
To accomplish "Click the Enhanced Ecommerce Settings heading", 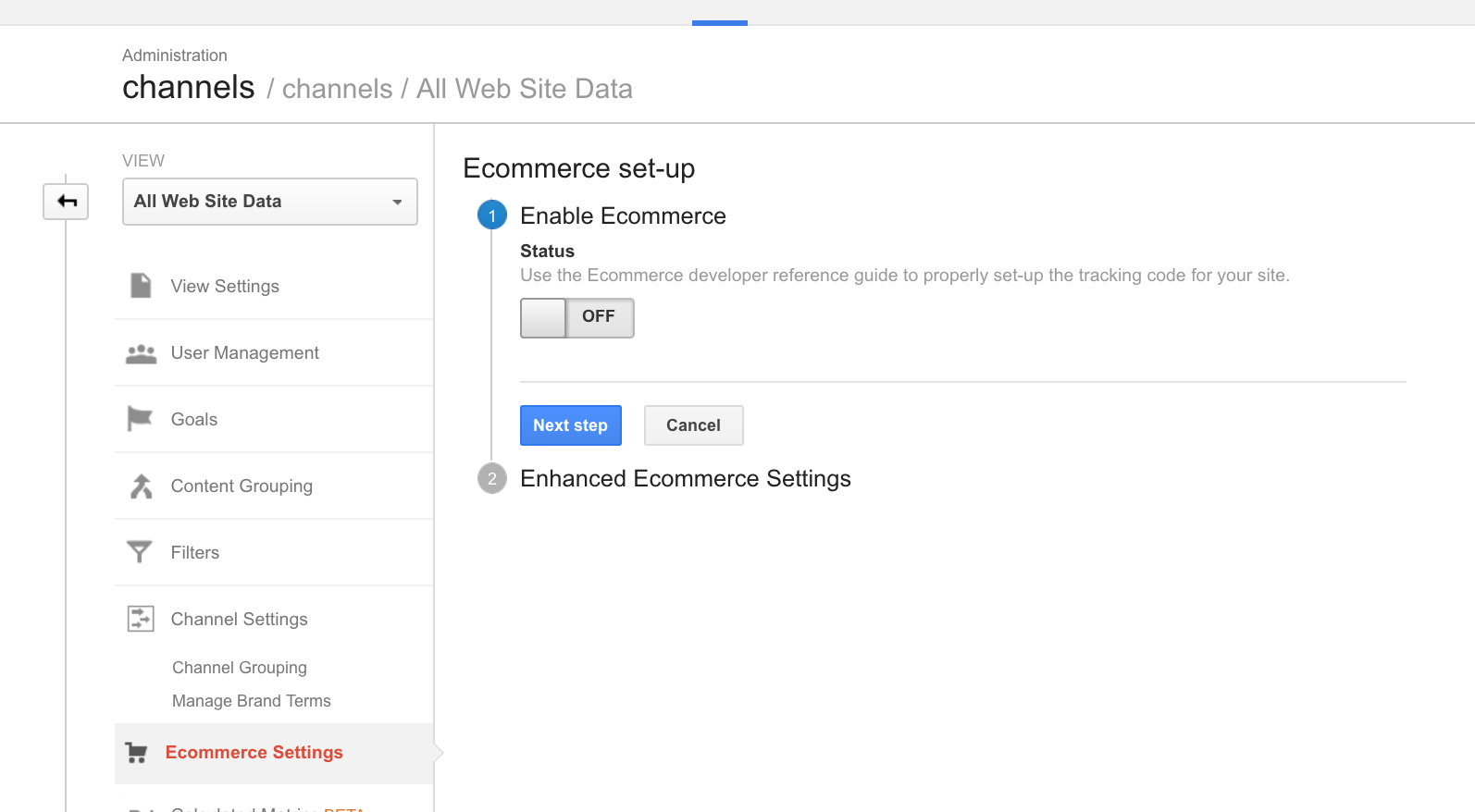I will tap(686, 478).
